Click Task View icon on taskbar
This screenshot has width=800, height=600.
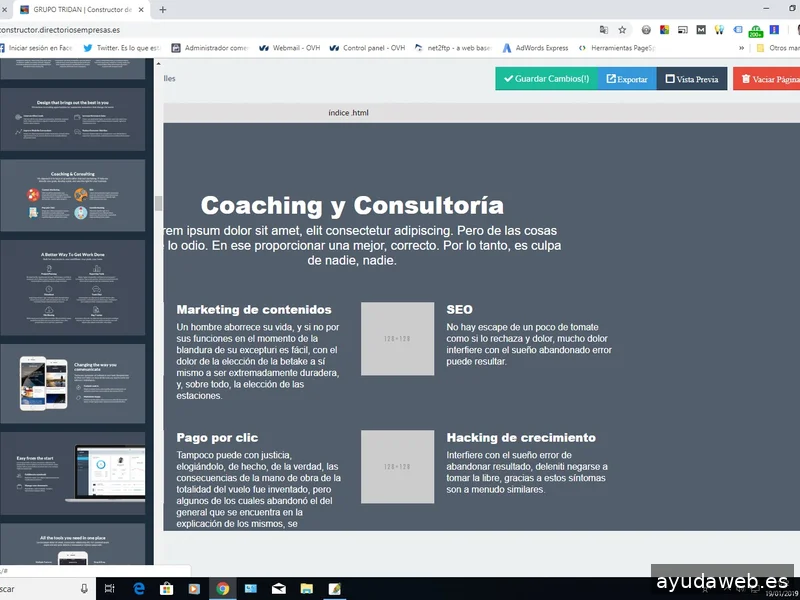[x=110, y=589]
